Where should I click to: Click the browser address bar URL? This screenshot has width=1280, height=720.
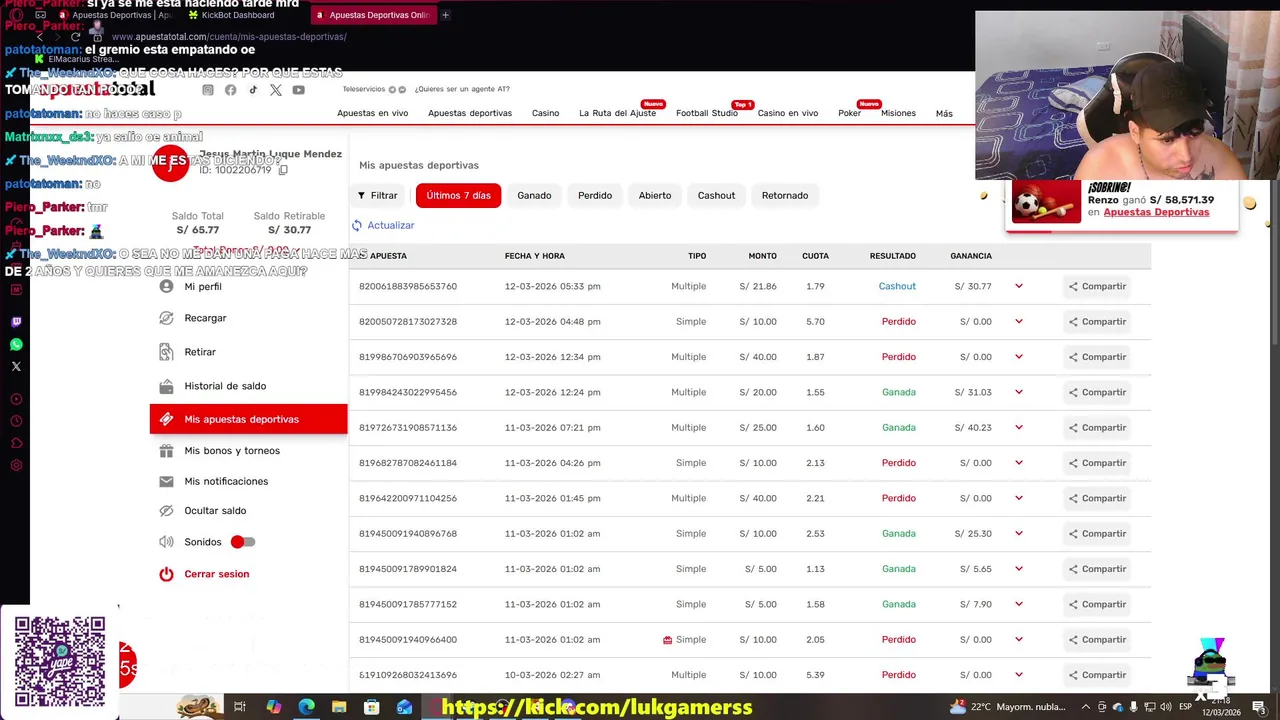click(x=229, y=37)
